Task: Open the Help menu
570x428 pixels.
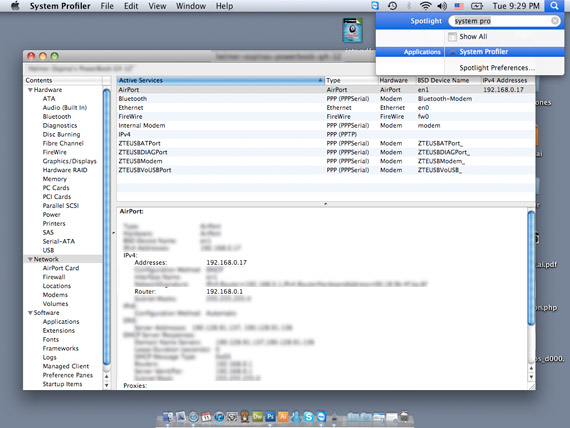Action: (x=224, y=6)
